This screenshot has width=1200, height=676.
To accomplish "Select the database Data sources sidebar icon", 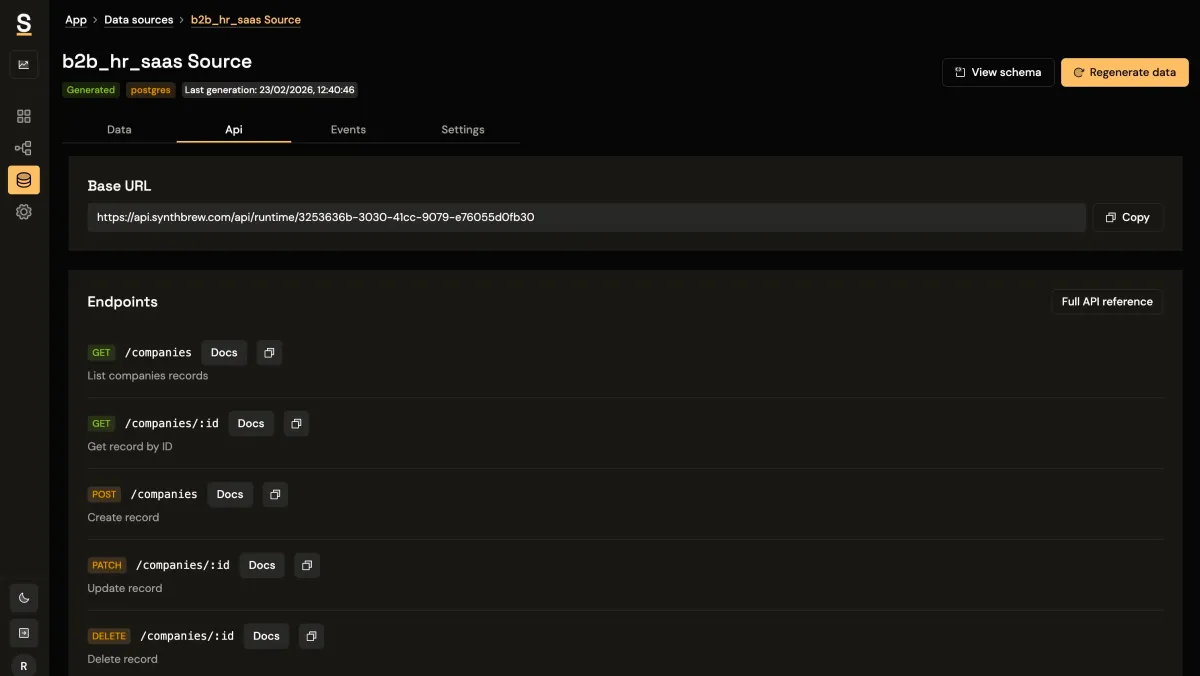I will [24, 180].
